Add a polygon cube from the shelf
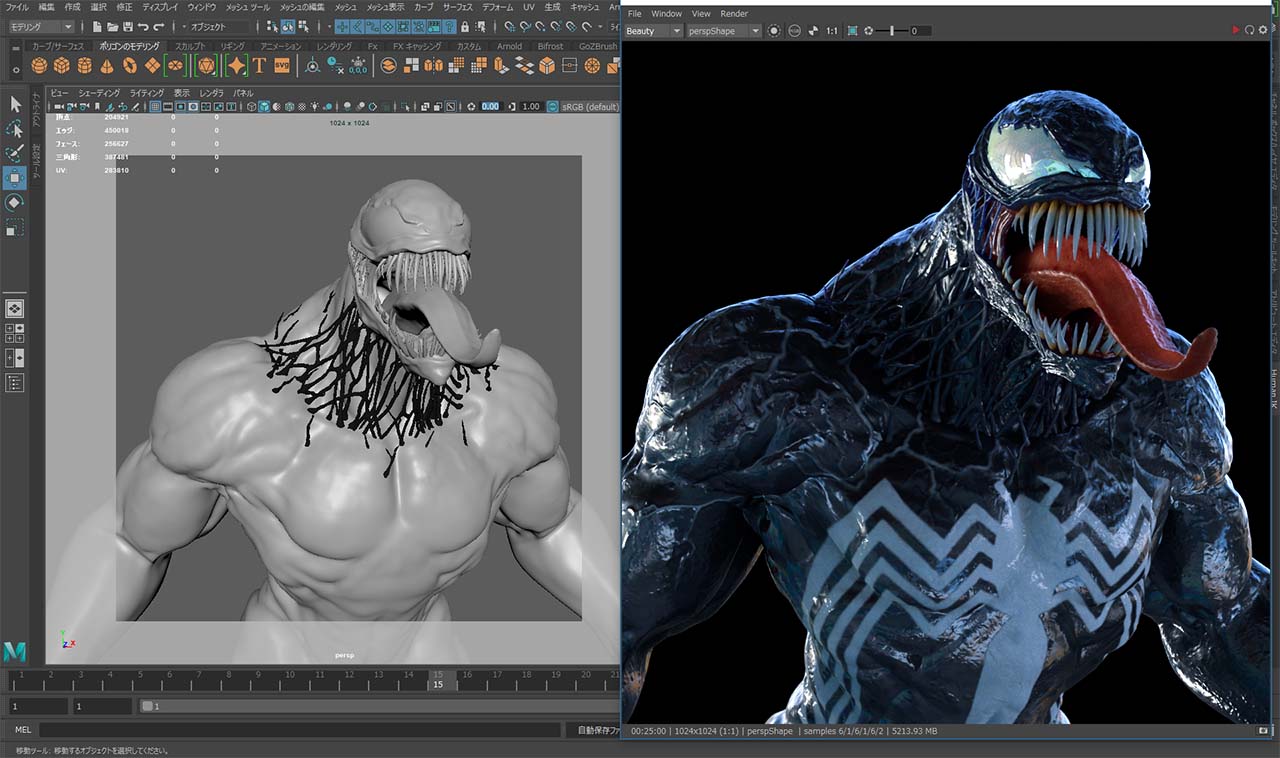The width and height of the screenshot is (1280, 758). [62, 66]
